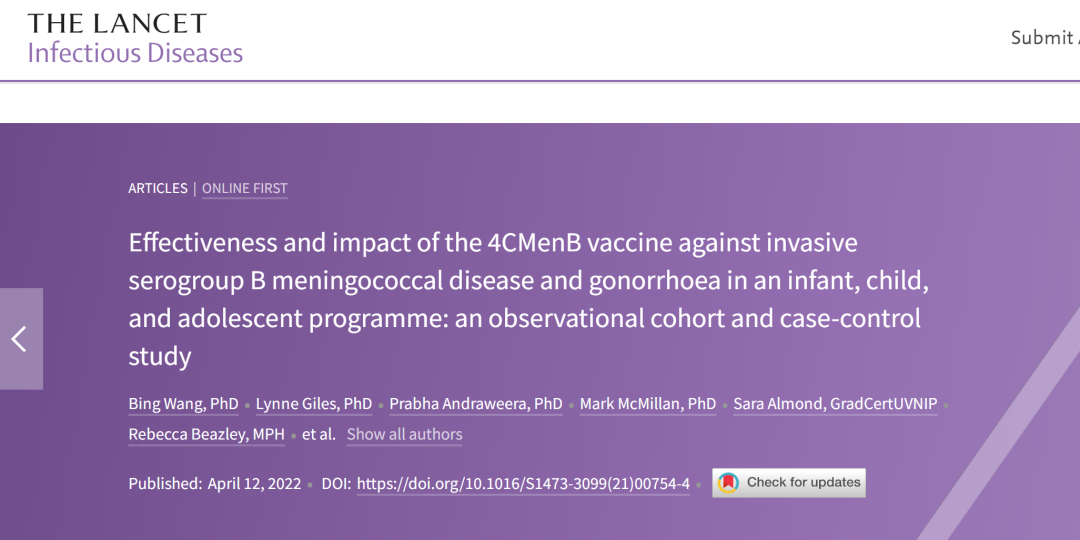This screenshot has width=1080, height=540.
Task: Click the 4CMenB vaccine article title
Action: (528, 298)
